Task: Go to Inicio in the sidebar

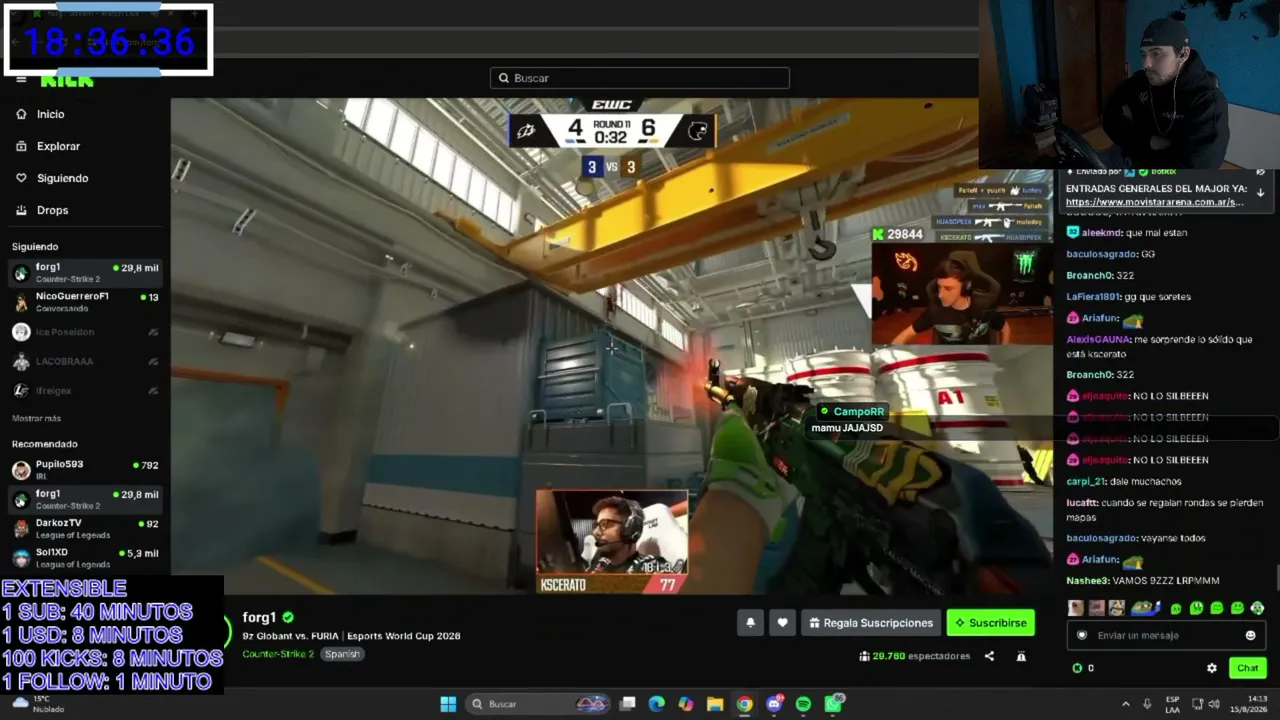Action: (x=50, y=114)
